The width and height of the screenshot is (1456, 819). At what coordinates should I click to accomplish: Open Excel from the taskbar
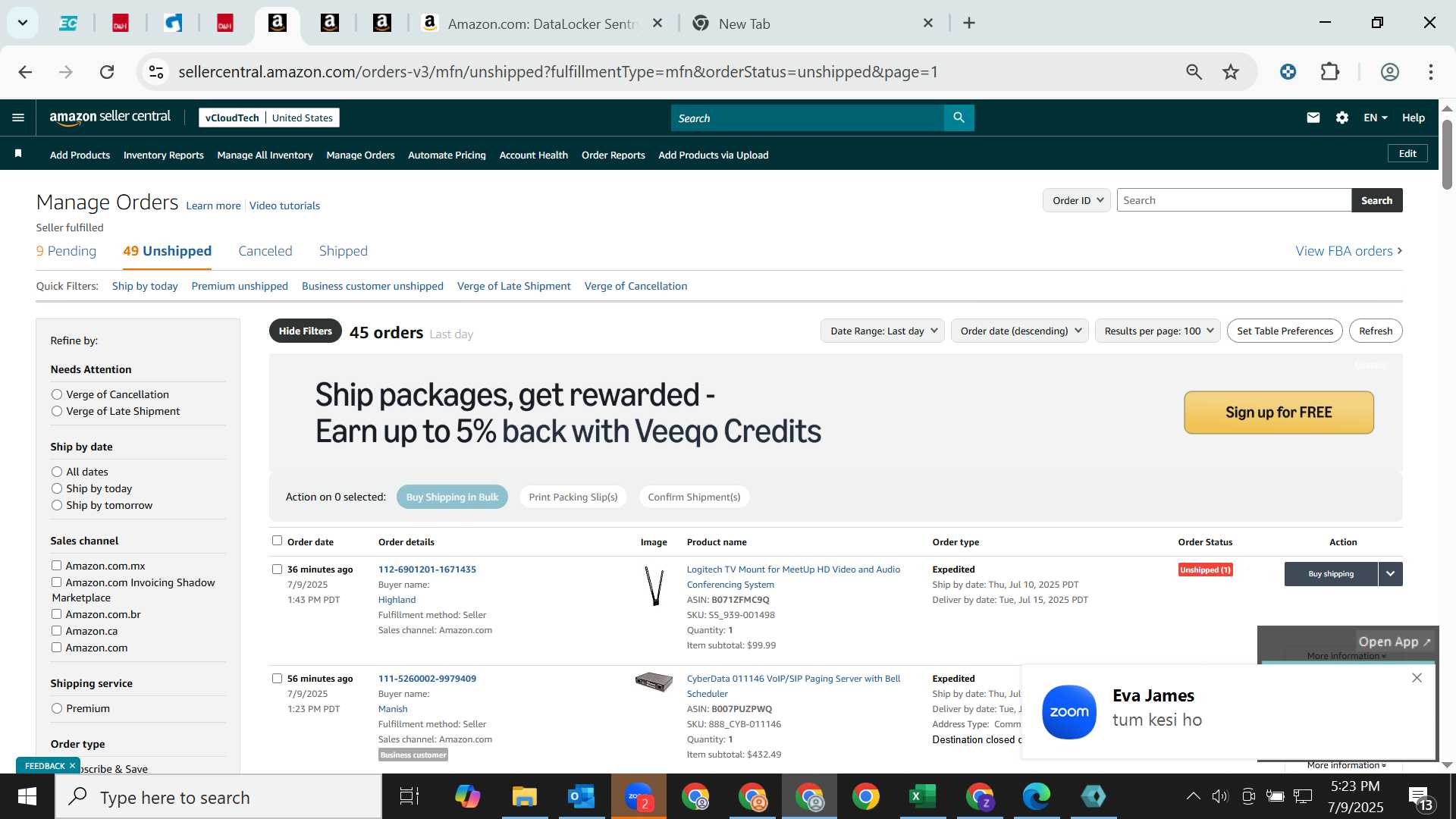[923, 797]
